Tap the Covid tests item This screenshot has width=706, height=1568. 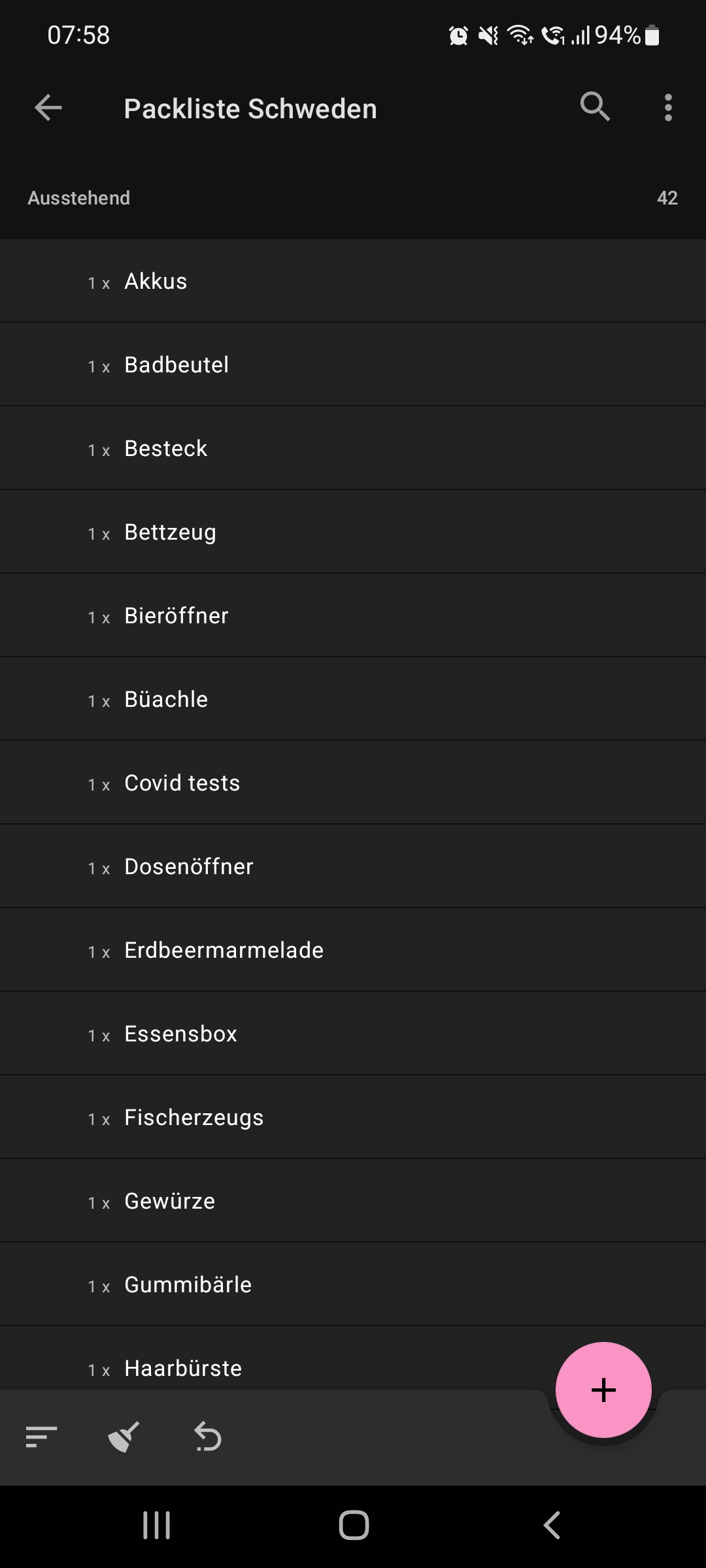(x=353, y=783)
